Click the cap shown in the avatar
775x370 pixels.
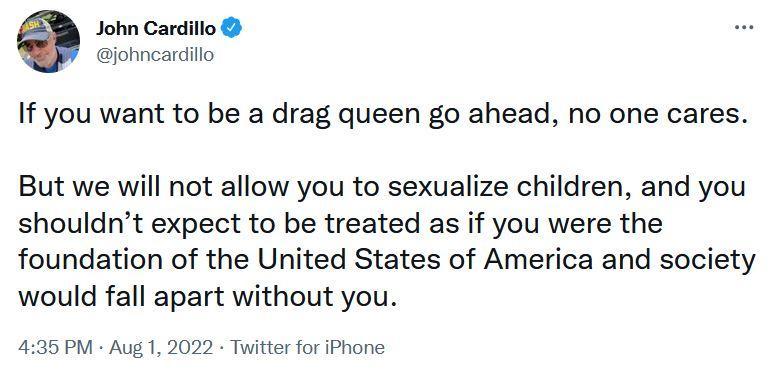click(x=35, y=30)
